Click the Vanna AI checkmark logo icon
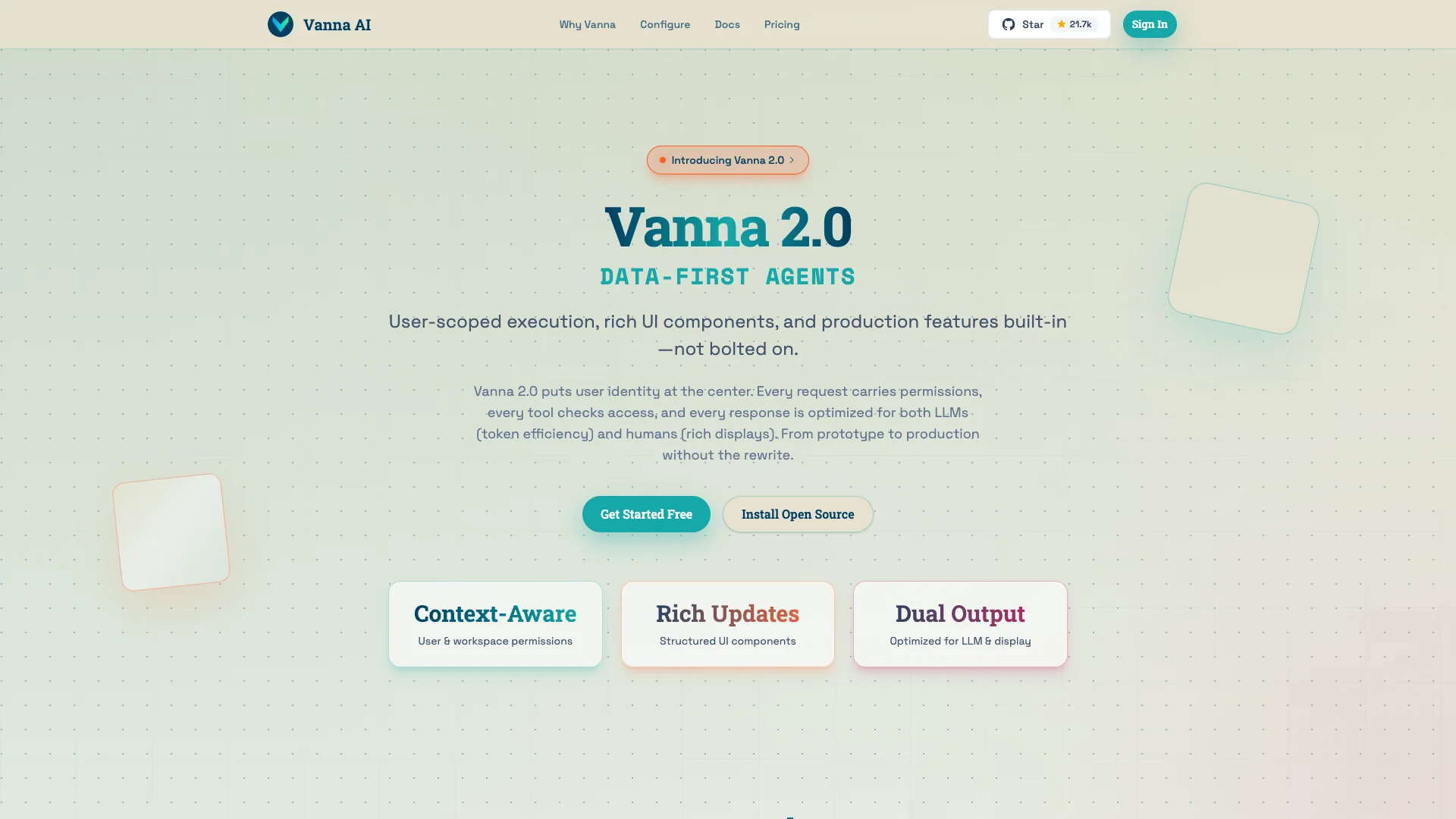 coord(281,24)
